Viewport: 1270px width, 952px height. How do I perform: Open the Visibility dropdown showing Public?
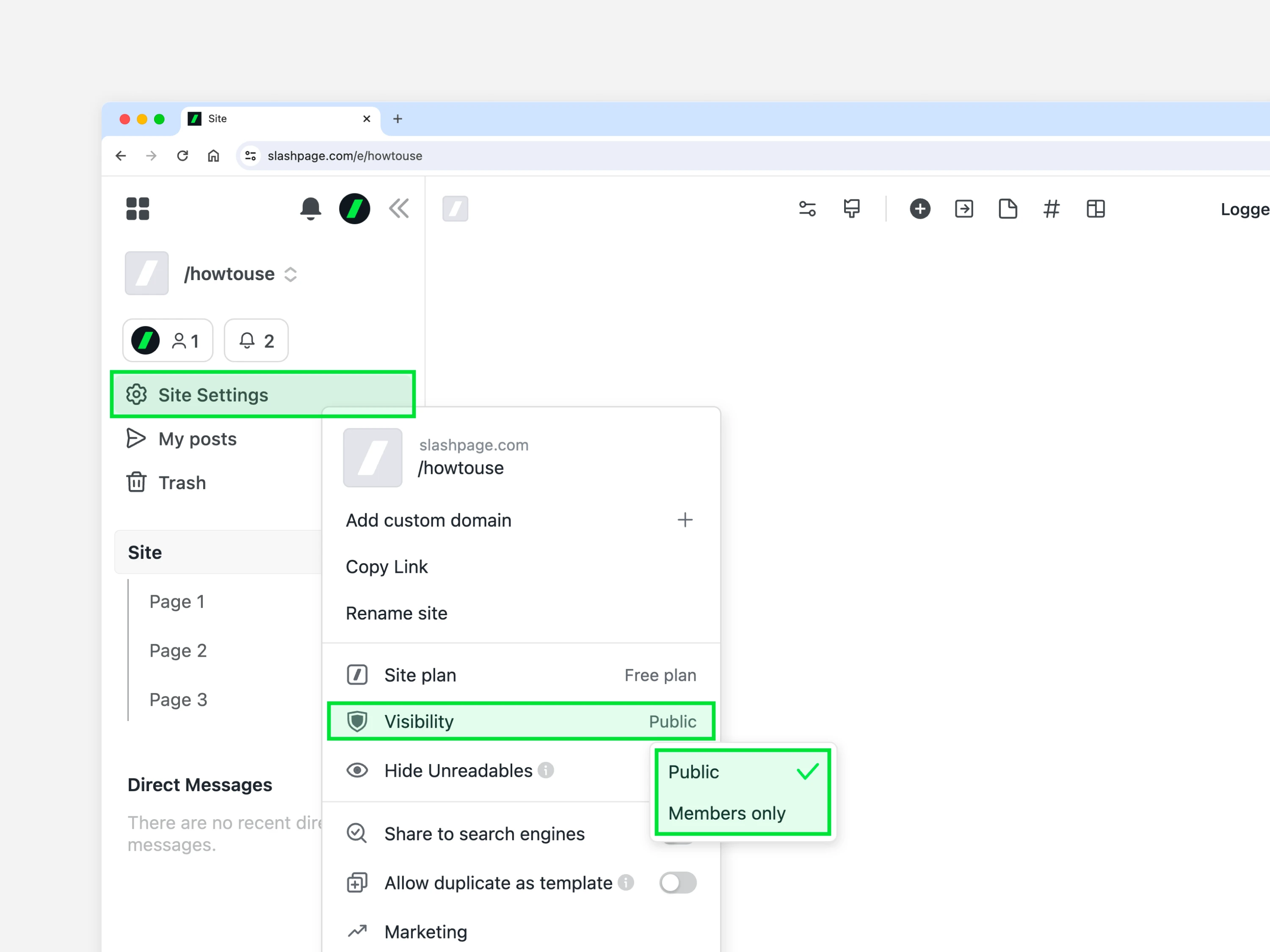point(521,721)
